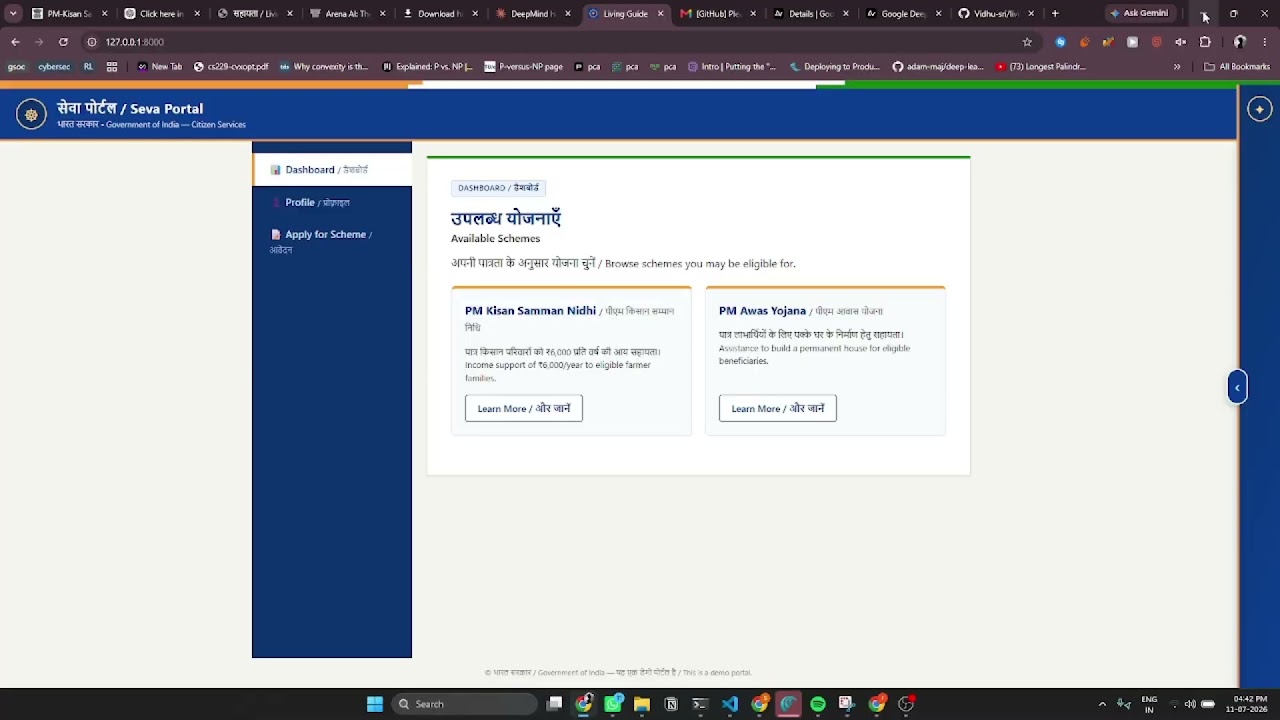Open the cs229-cvxopt.pdf bookmark
This screenshot has height=720, width=1280.
tap(231, 67)
